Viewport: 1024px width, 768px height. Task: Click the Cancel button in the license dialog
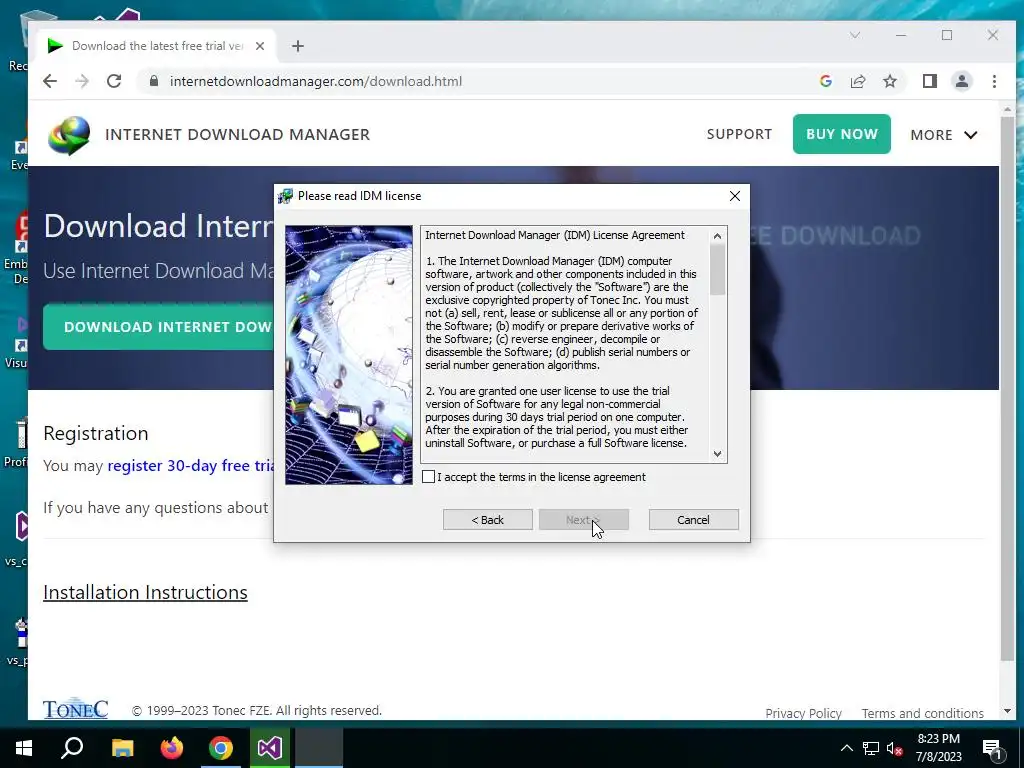(x=693, y=520)
